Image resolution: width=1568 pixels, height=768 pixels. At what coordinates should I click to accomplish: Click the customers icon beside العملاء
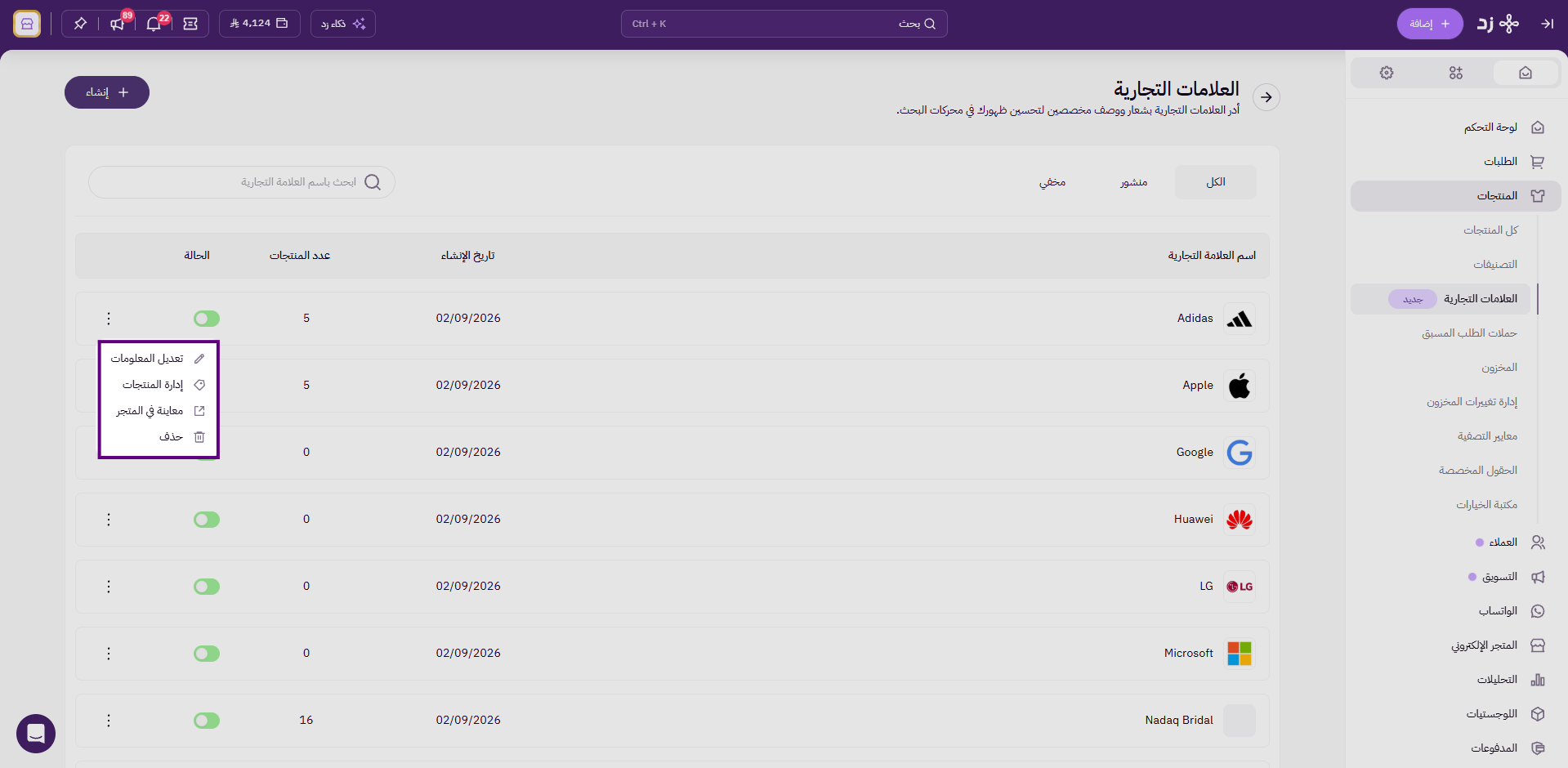click(x=1538, y=543)
